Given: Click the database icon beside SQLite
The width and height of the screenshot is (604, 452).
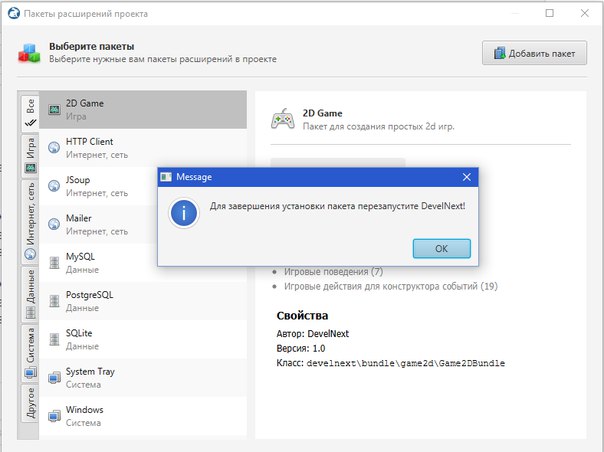Looking at the screenshot, I should click(x=54, y=339).
